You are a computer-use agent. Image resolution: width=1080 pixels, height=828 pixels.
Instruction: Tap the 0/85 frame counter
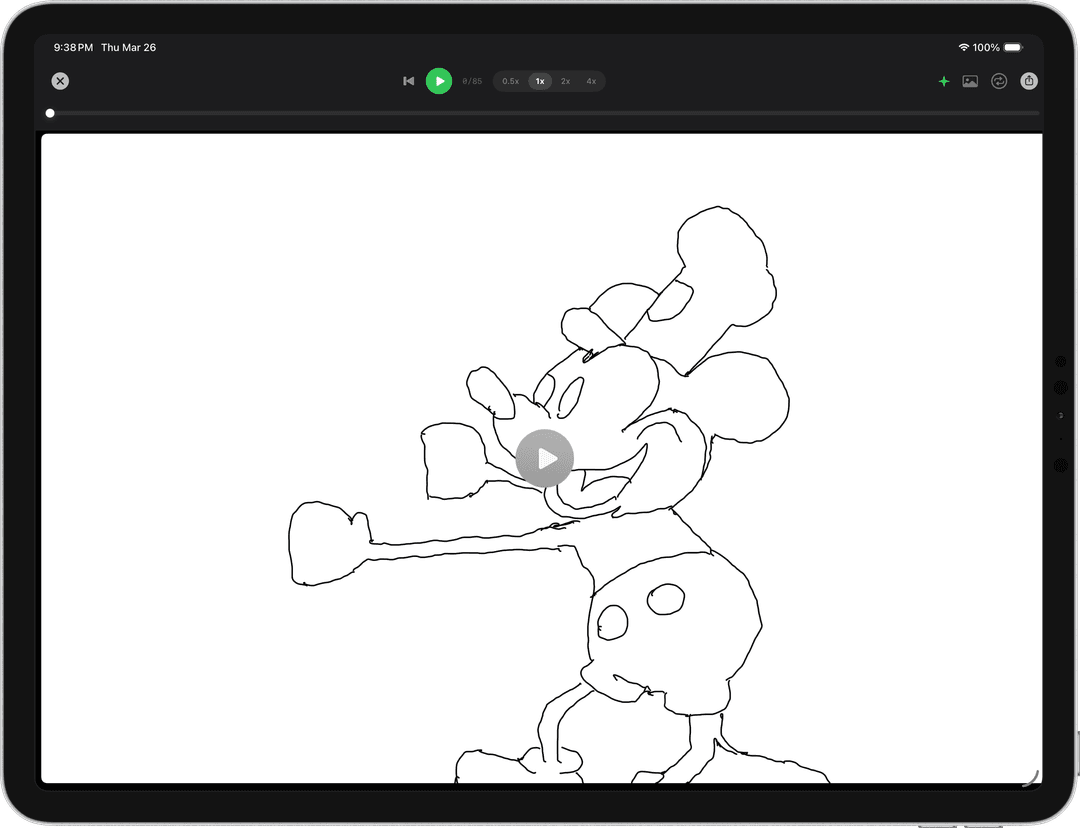click(x=472, y=81)
